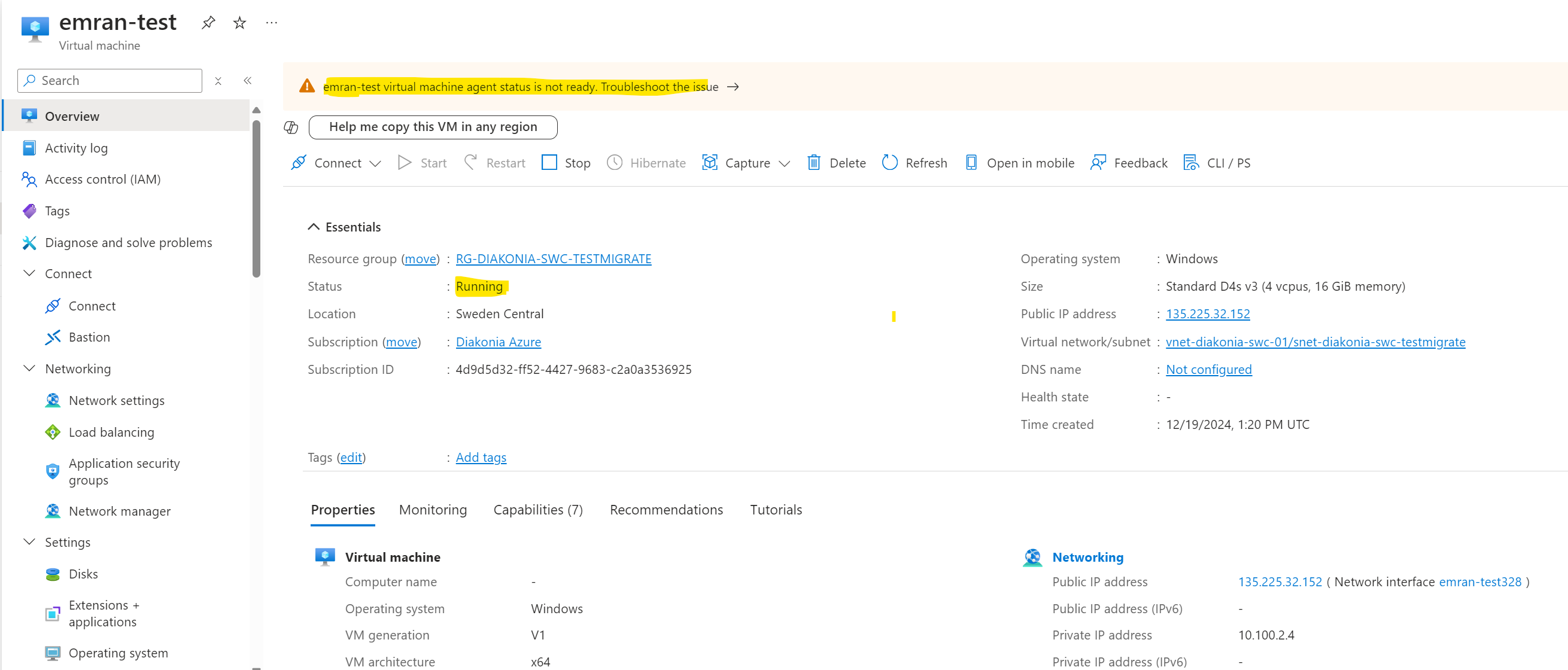Click the Restart icon in toolbar
The width and height of the screenshot is (1568, 670).
pos(470,163)
